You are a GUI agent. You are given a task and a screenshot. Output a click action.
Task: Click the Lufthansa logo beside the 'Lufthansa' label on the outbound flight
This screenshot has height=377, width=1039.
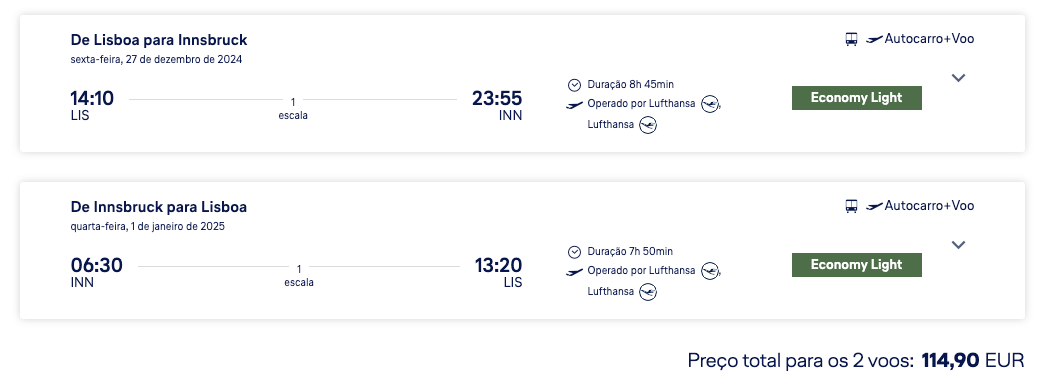648,125
